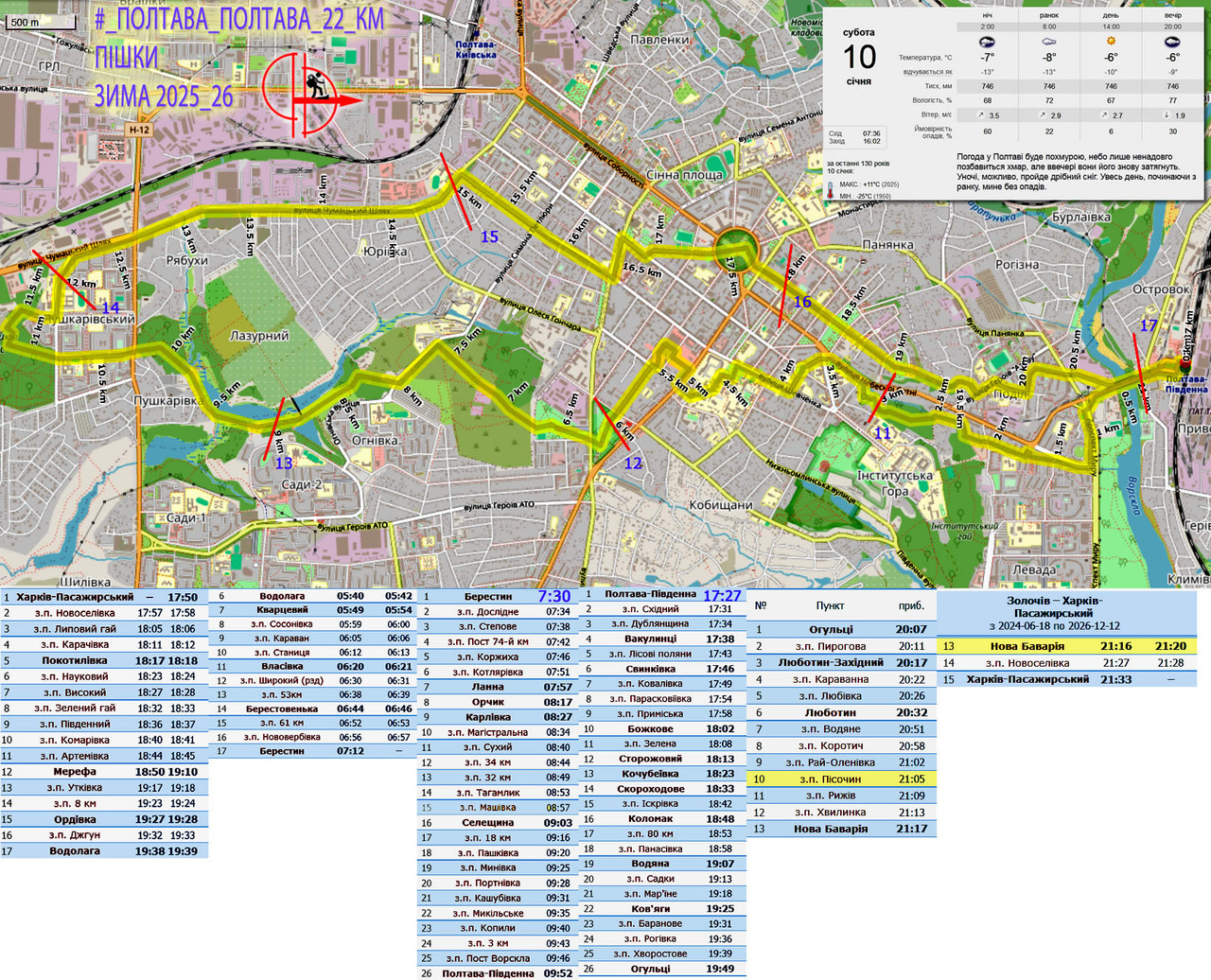Viewport: 1211px width, 980px height.
Task: Click the Пункт column header
Action: pyautogui.click(x=830, y=605)
